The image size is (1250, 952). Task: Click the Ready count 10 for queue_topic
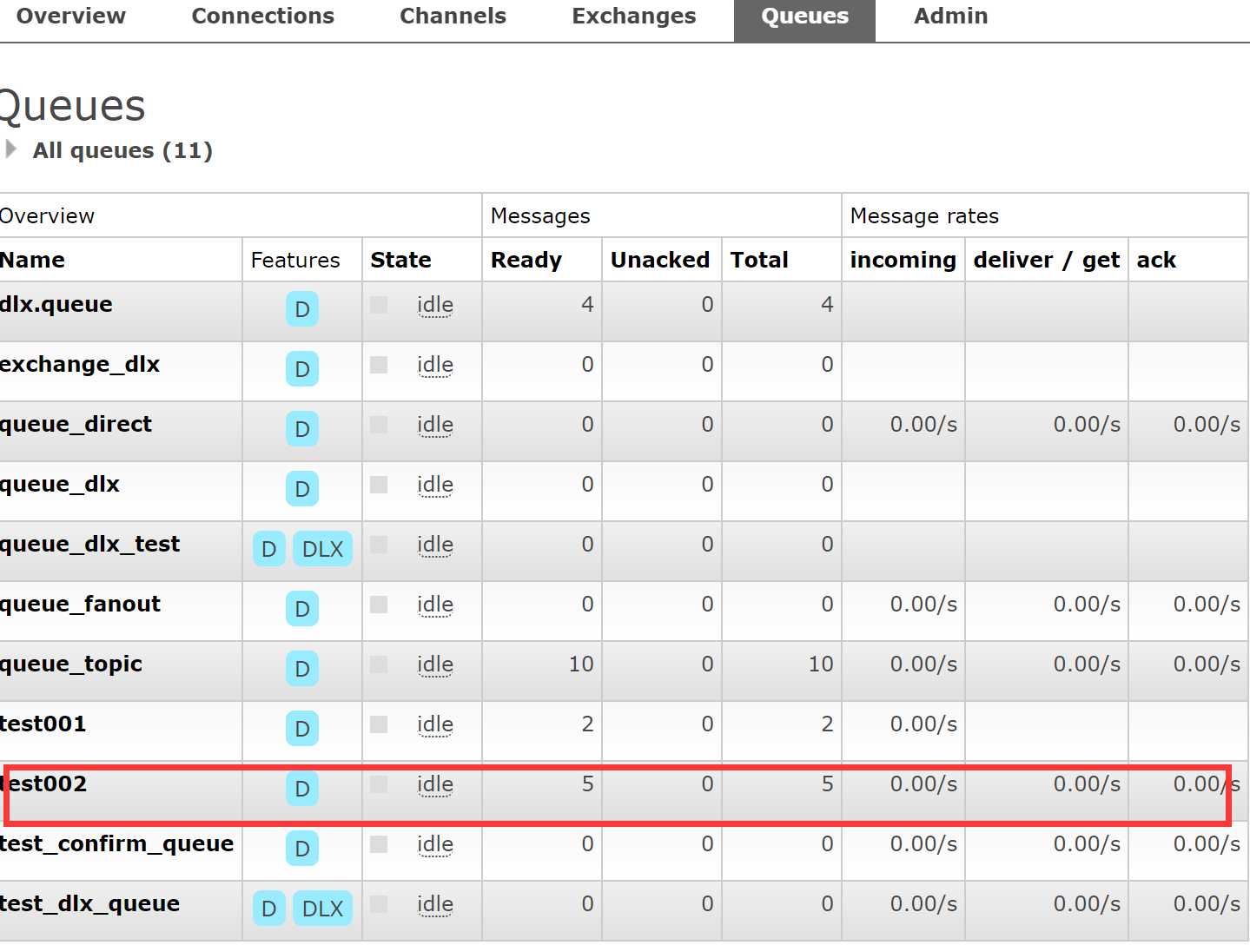(581, 664)
